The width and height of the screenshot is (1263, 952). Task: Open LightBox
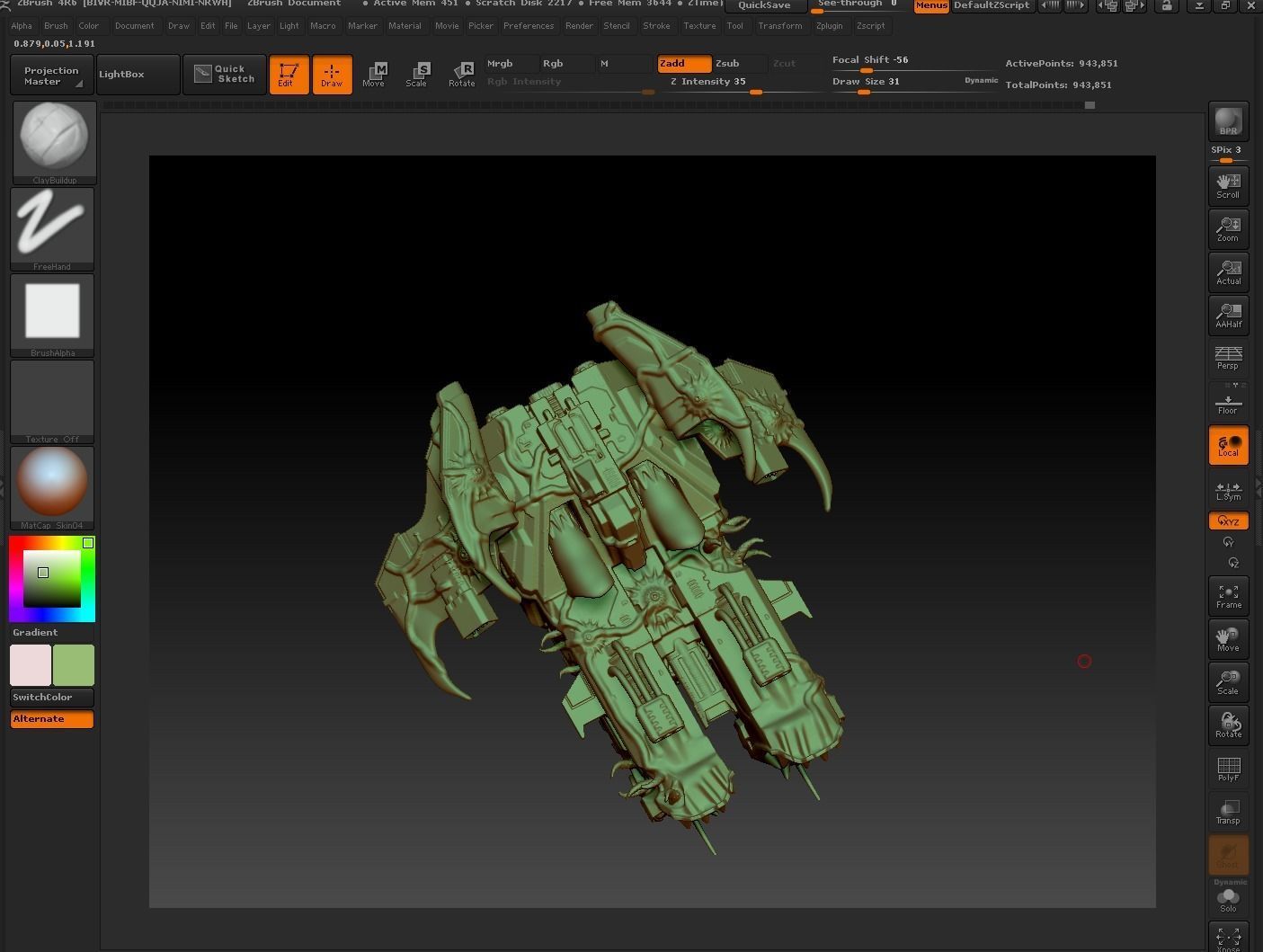coord(138,75)
